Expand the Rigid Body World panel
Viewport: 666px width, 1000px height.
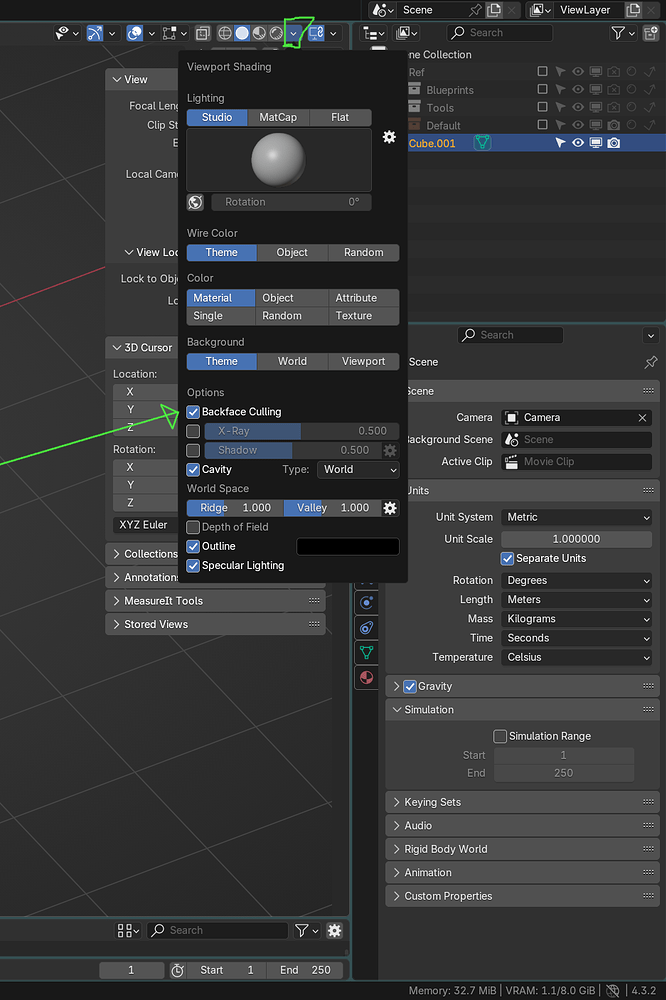(x=522, y=849)
